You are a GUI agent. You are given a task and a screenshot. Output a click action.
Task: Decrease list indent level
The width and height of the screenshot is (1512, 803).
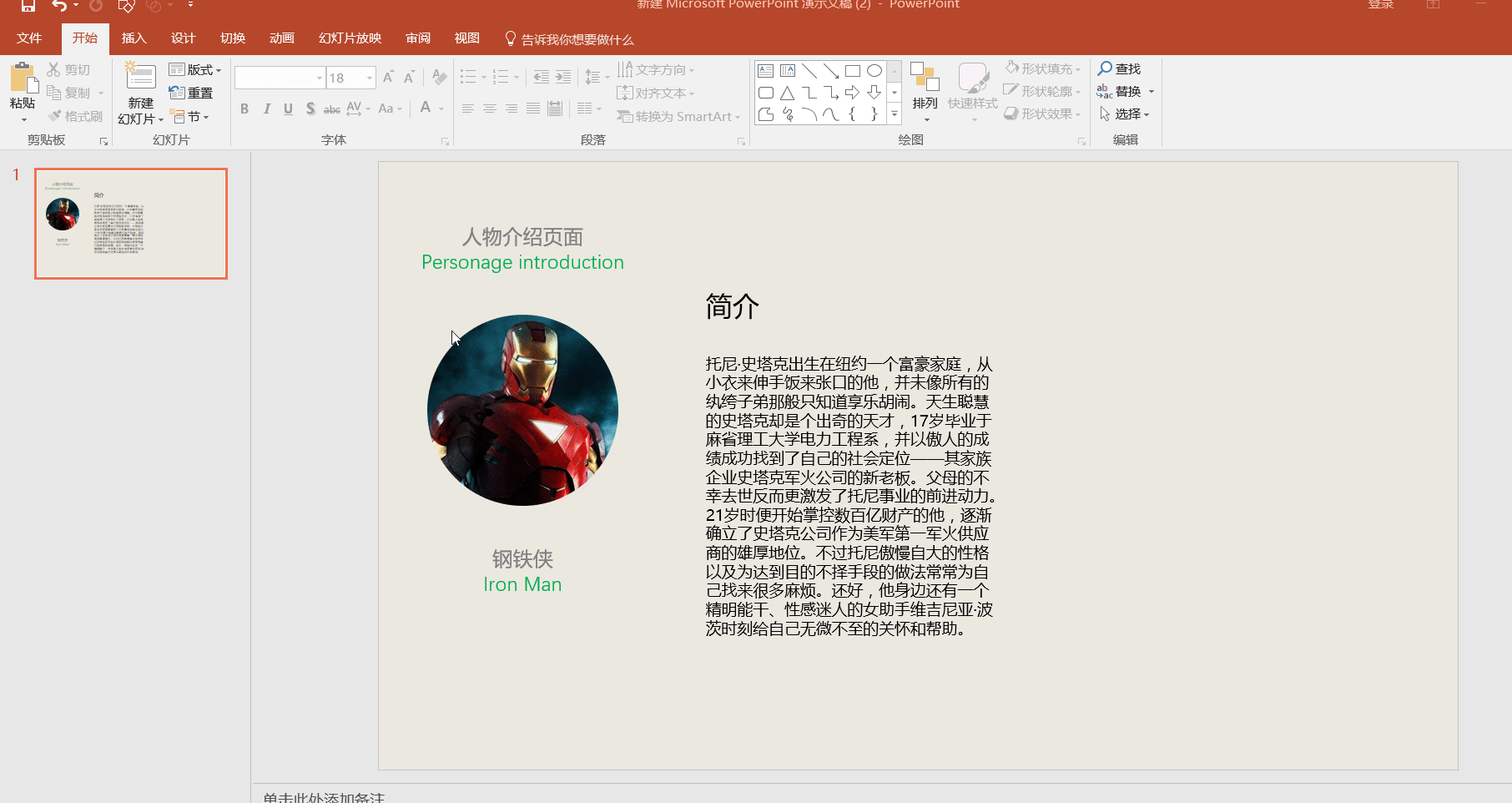click(542, 78)
